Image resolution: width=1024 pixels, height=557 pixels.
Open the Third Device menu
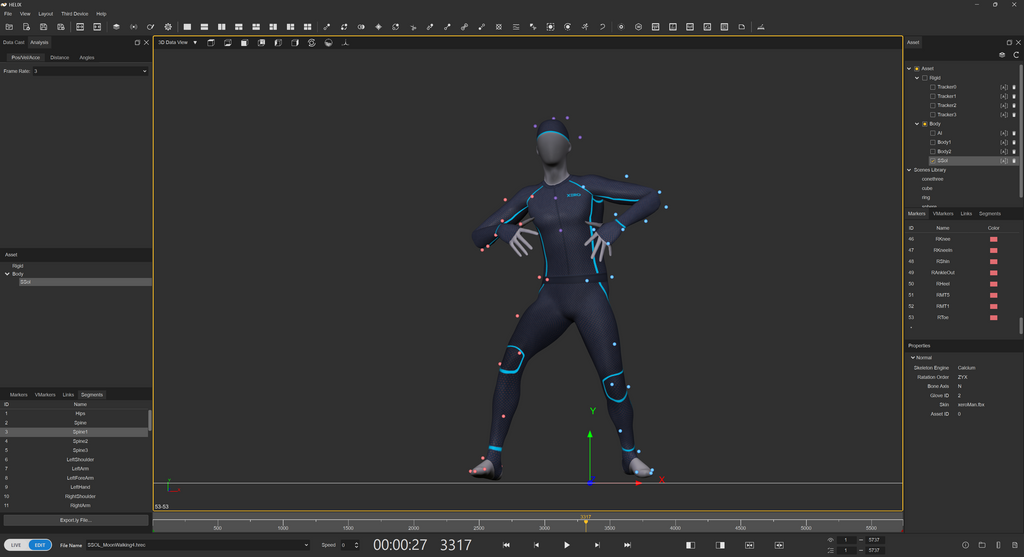(x=74, y=14)
